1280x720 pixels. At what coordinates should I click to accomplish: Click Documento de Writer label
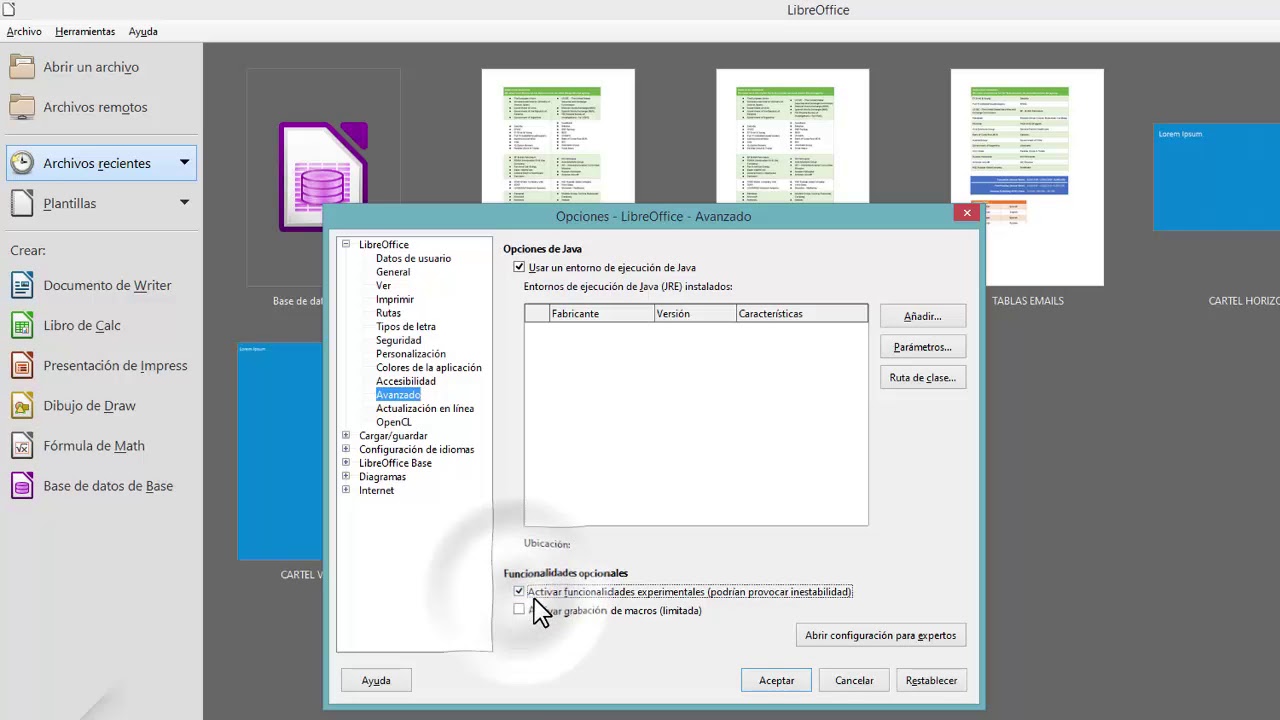107,285
